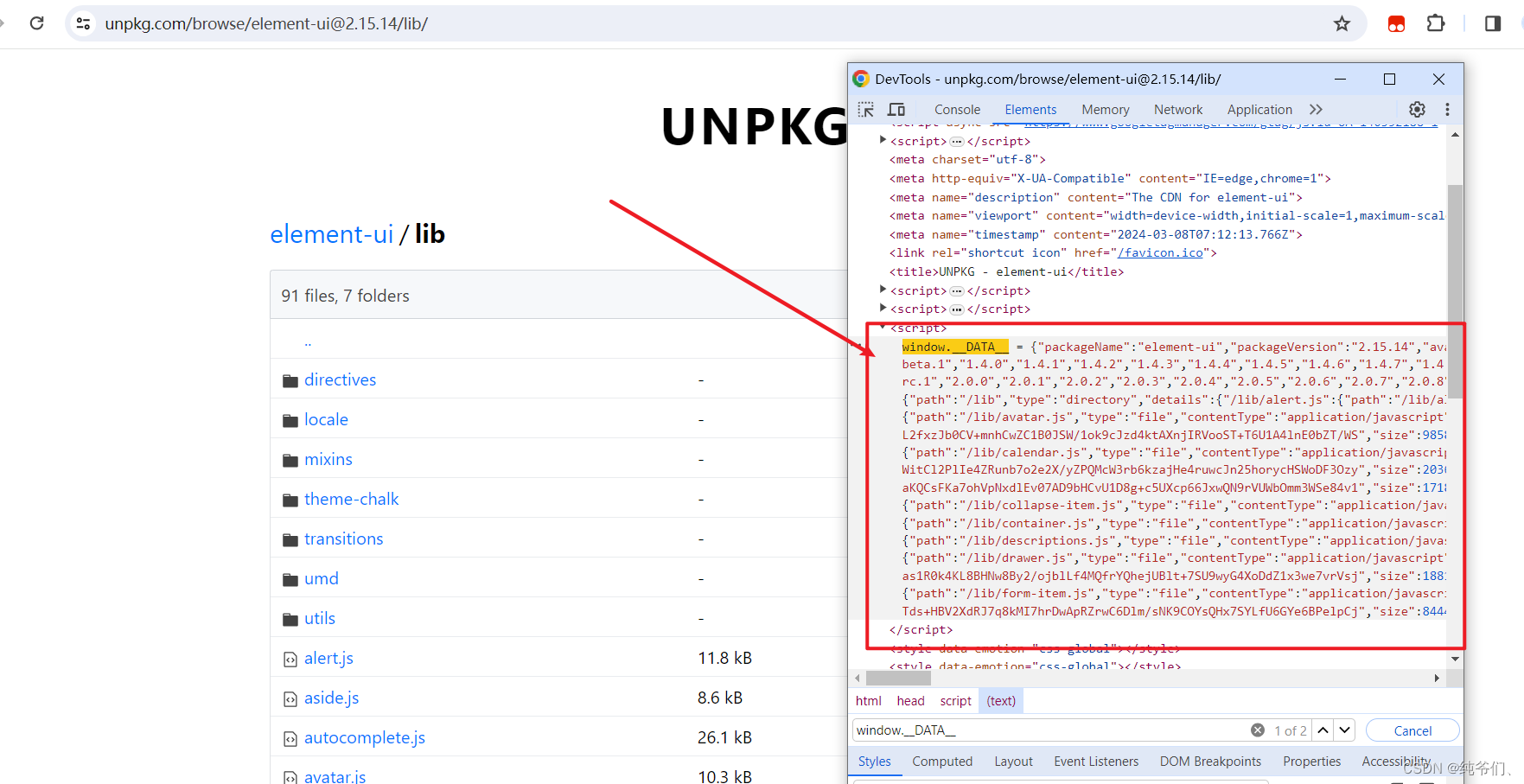Click the theme-chalk folder icon
This screenshot has height=784, width=1524.
(290, 500)
